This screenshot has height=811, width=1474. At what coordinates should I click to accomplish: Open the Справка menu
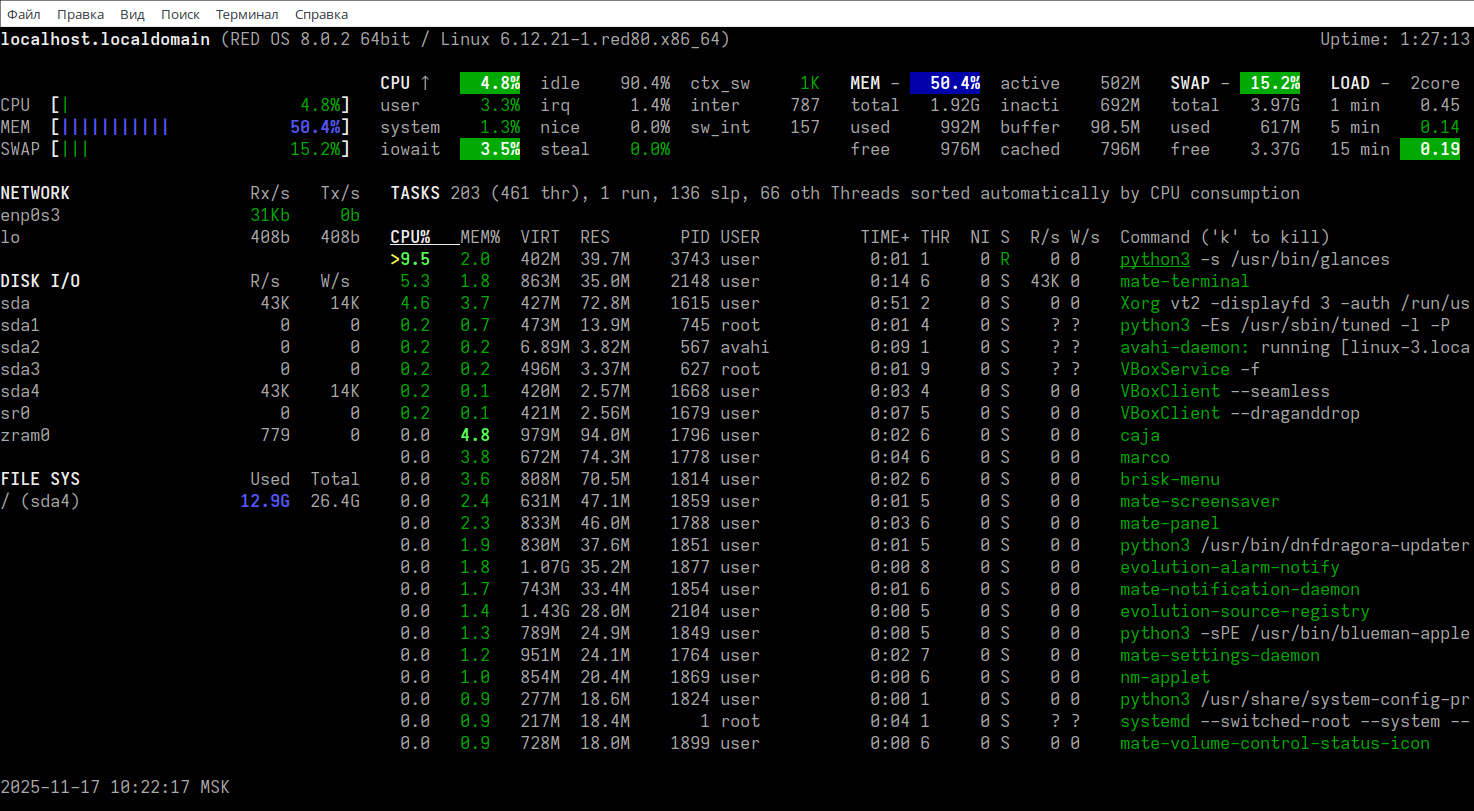point(322,14)
